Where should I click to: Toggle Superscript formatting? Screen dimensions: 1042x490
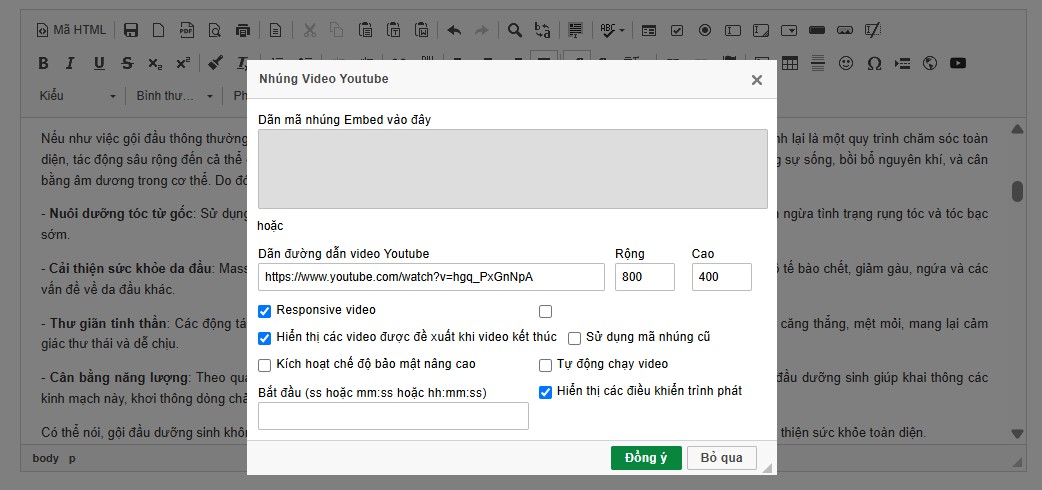[x=183, y=63]
